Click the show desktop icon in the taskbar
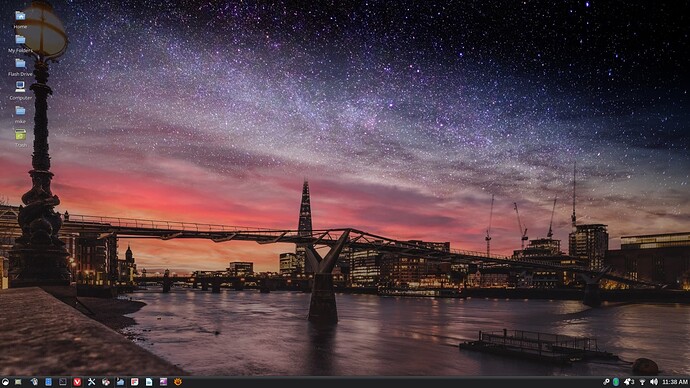This screenshot has height=388, width=690. (18, 382)
